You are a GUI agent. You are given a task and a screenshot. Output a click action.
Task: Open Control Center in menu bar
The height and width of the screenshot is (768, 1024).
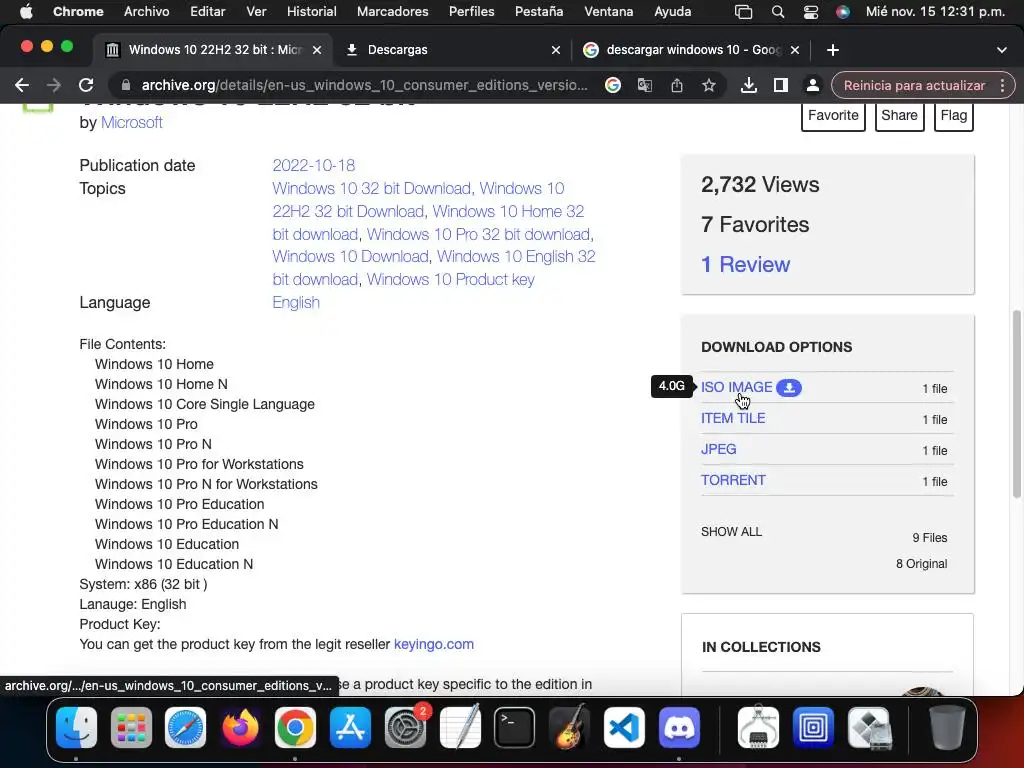click(810, 12)
